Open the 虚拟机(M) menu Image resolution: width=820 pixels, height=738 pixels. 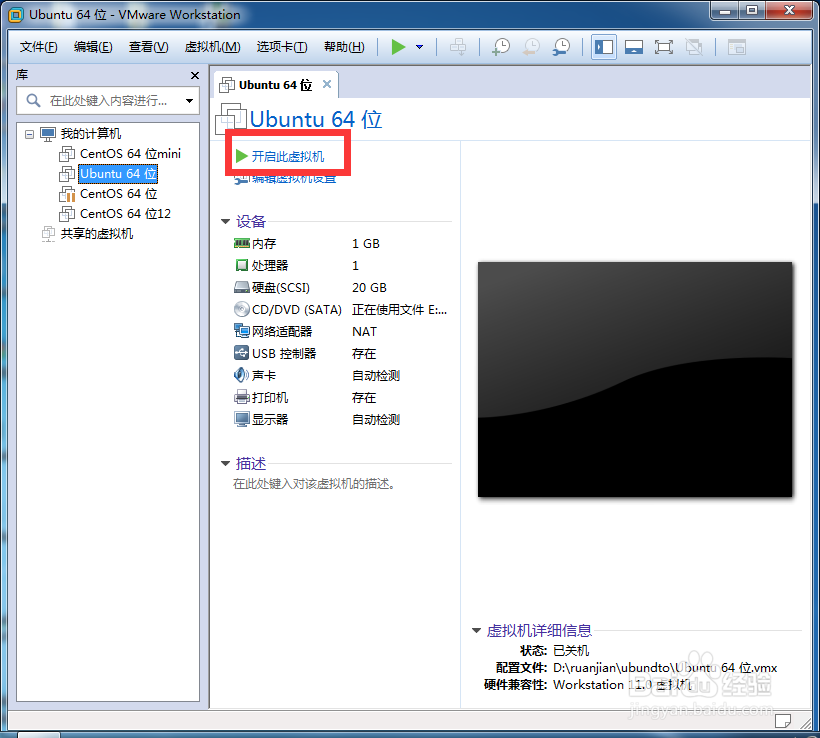(212, 47)
